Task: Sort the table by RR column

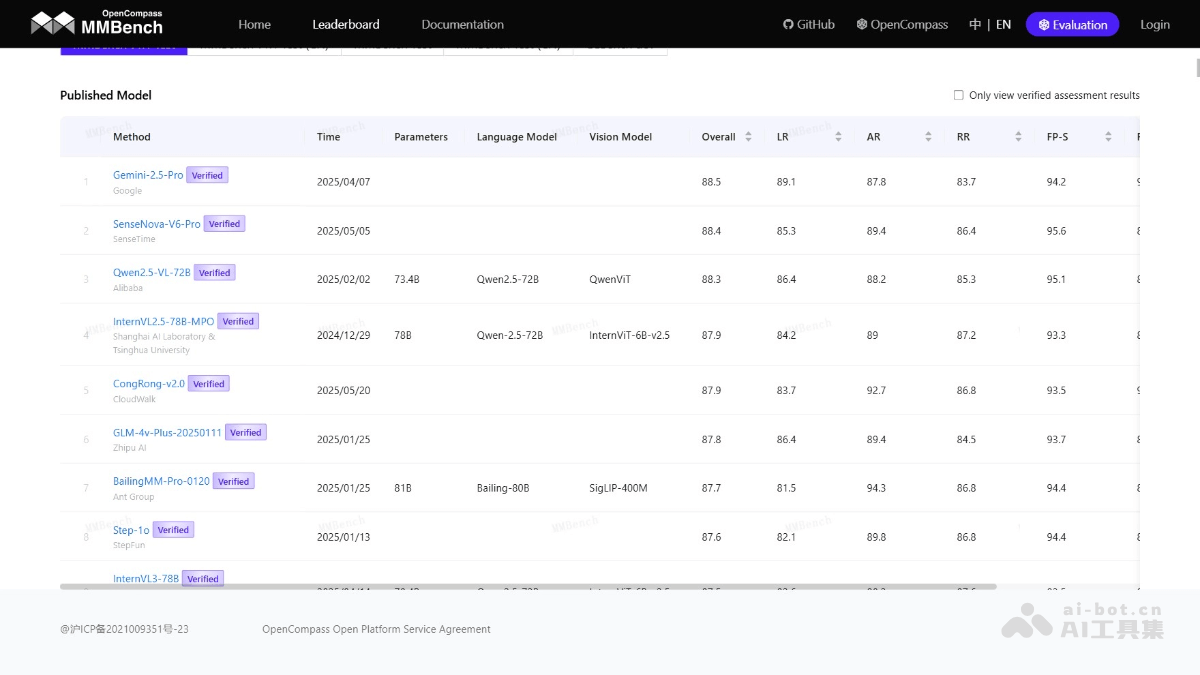Action: click(x=1018, y=137)
